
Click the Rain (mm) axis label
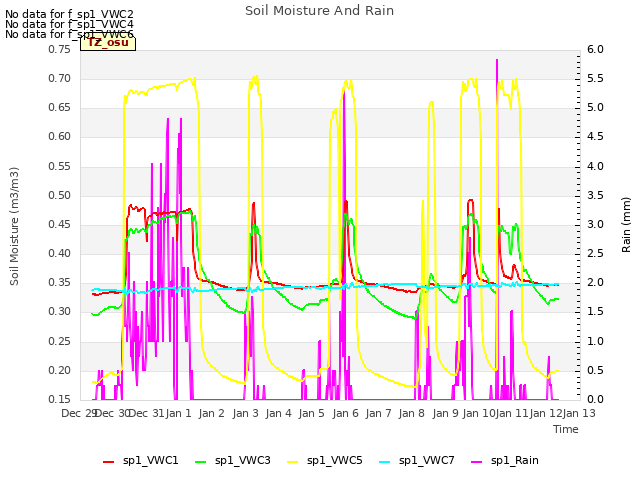626,225
